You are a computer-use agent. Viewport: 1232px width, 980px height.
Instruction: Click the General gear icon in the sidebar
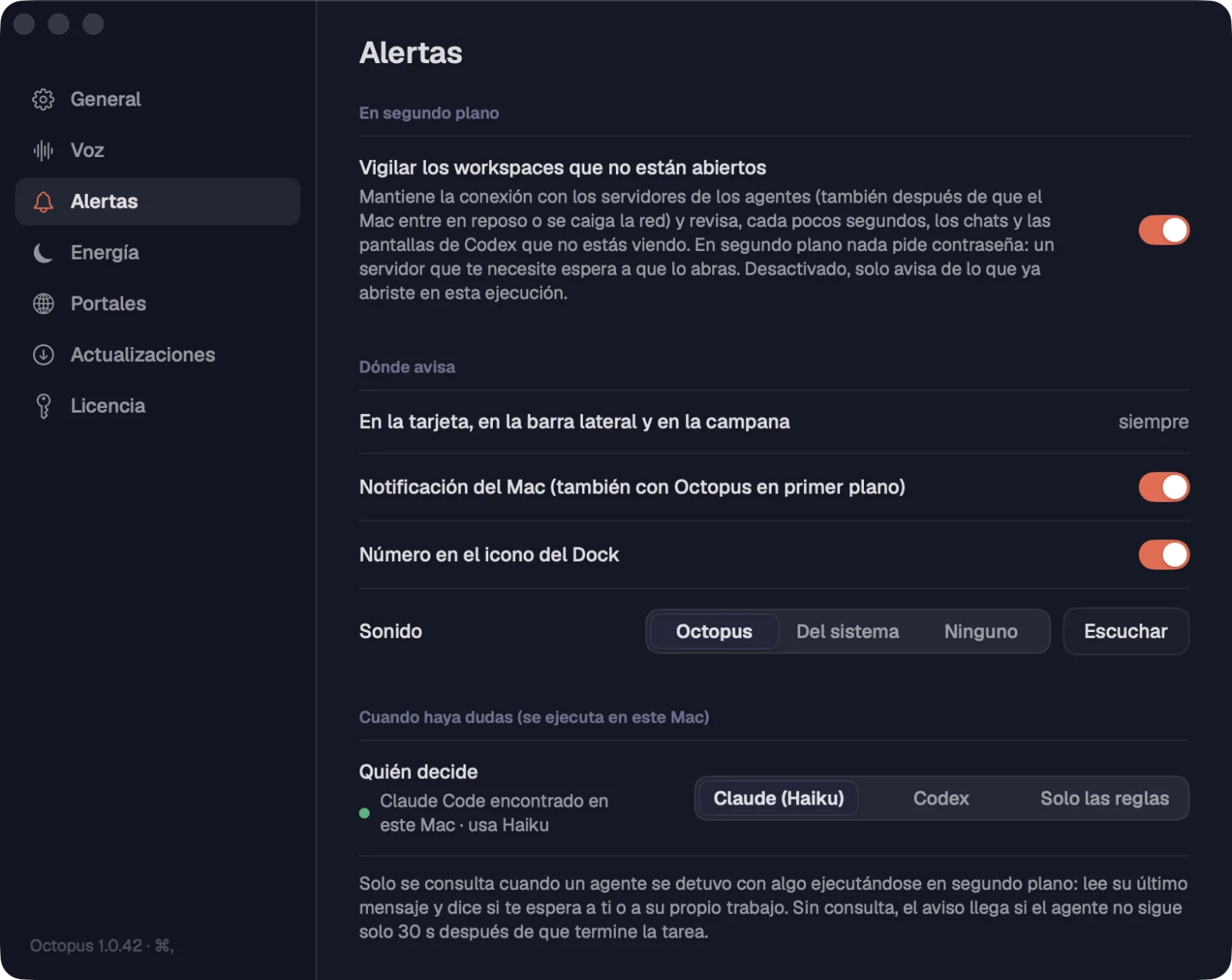coord(43,99)
